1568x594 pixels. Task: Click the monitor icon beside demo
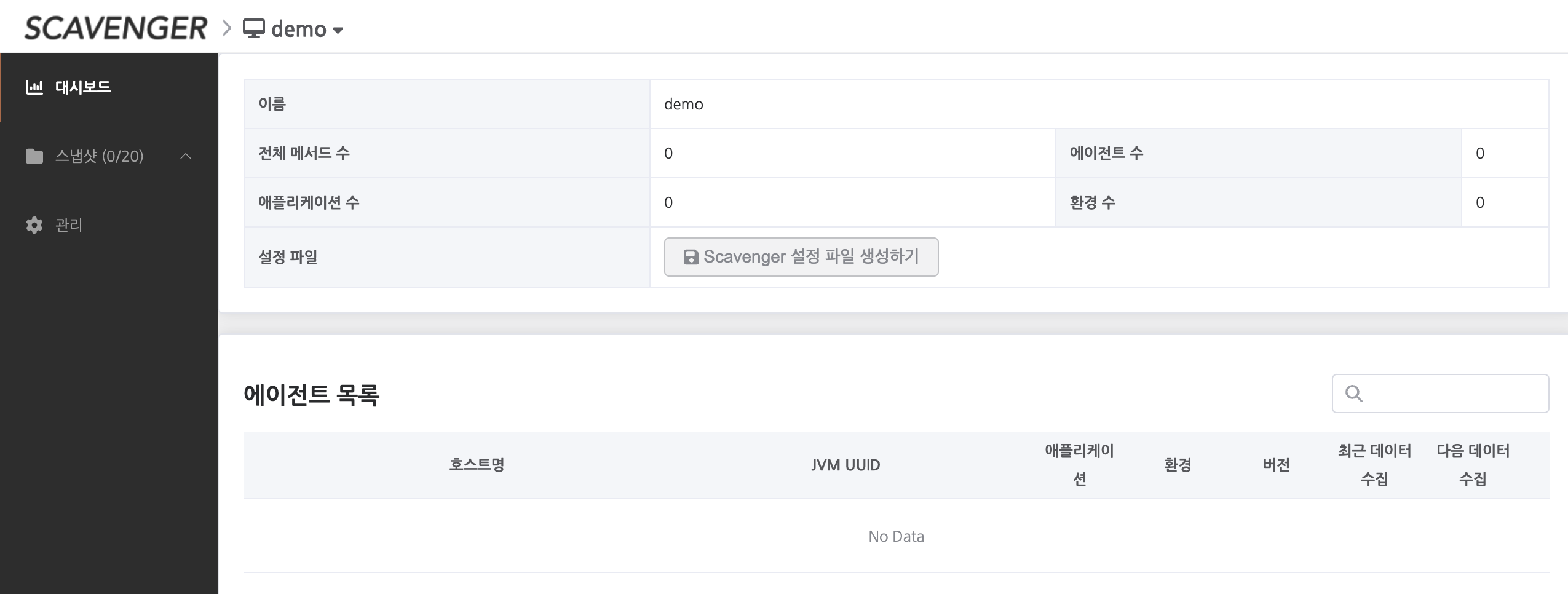click(x=253, y=28)
